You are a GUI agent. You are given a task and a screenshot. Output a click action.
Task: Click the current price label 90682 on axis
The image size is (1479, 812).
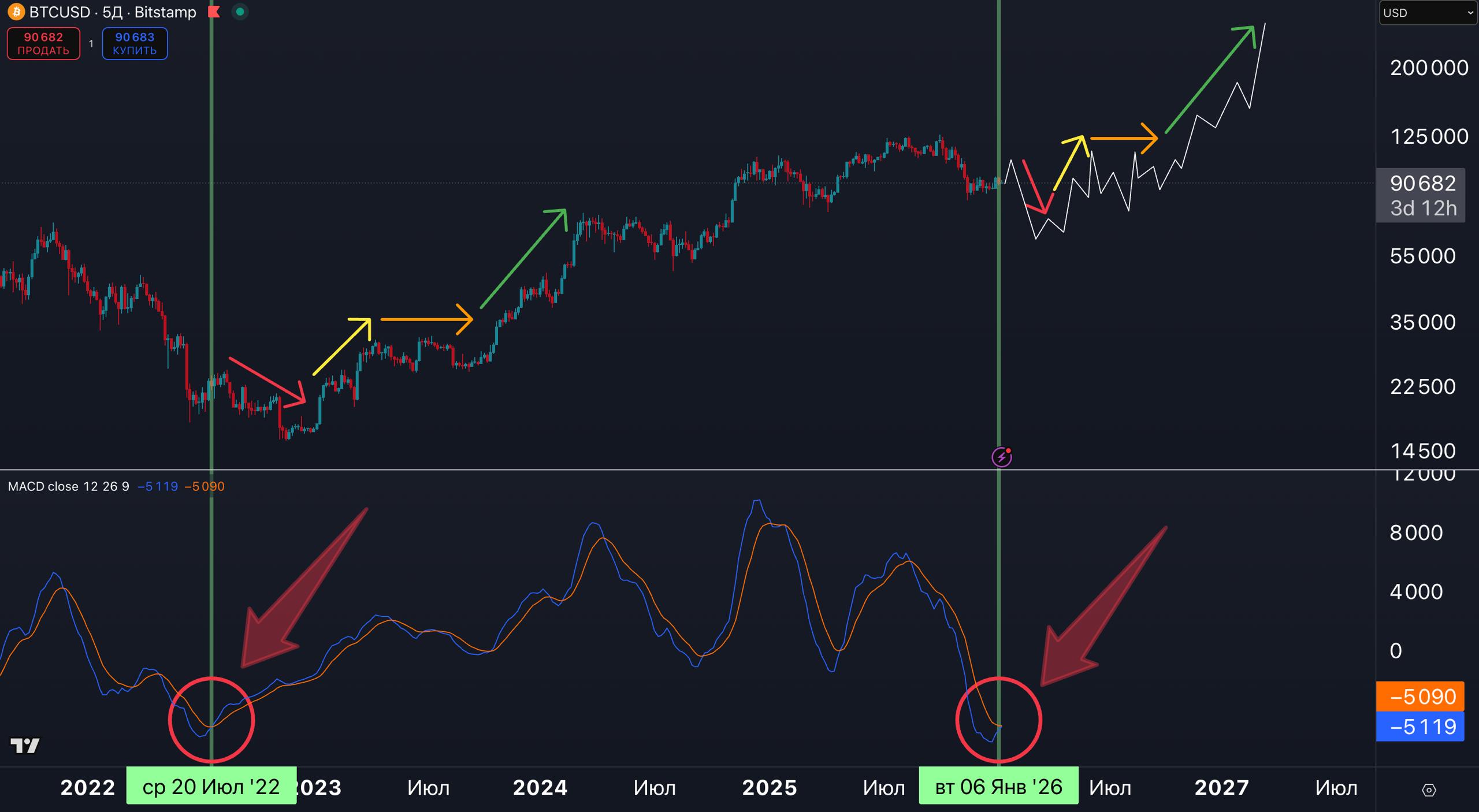tap(1422, 184)
